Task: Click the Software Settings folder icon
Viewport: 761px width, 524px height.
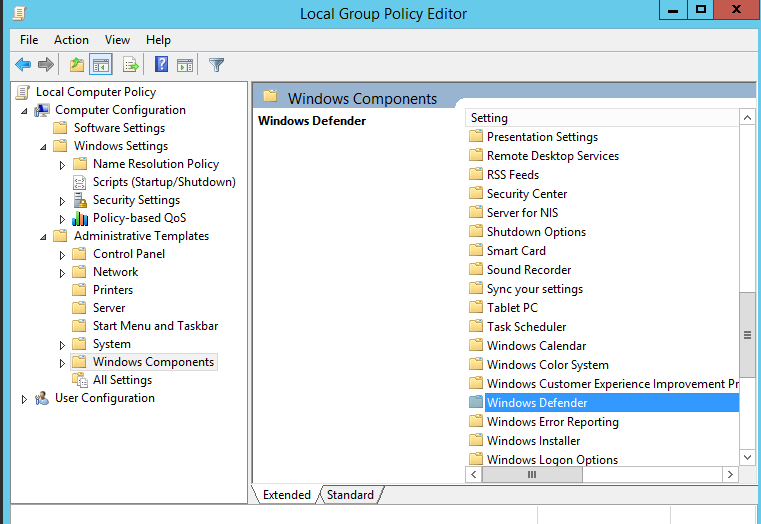Action: tap(60, 128)
